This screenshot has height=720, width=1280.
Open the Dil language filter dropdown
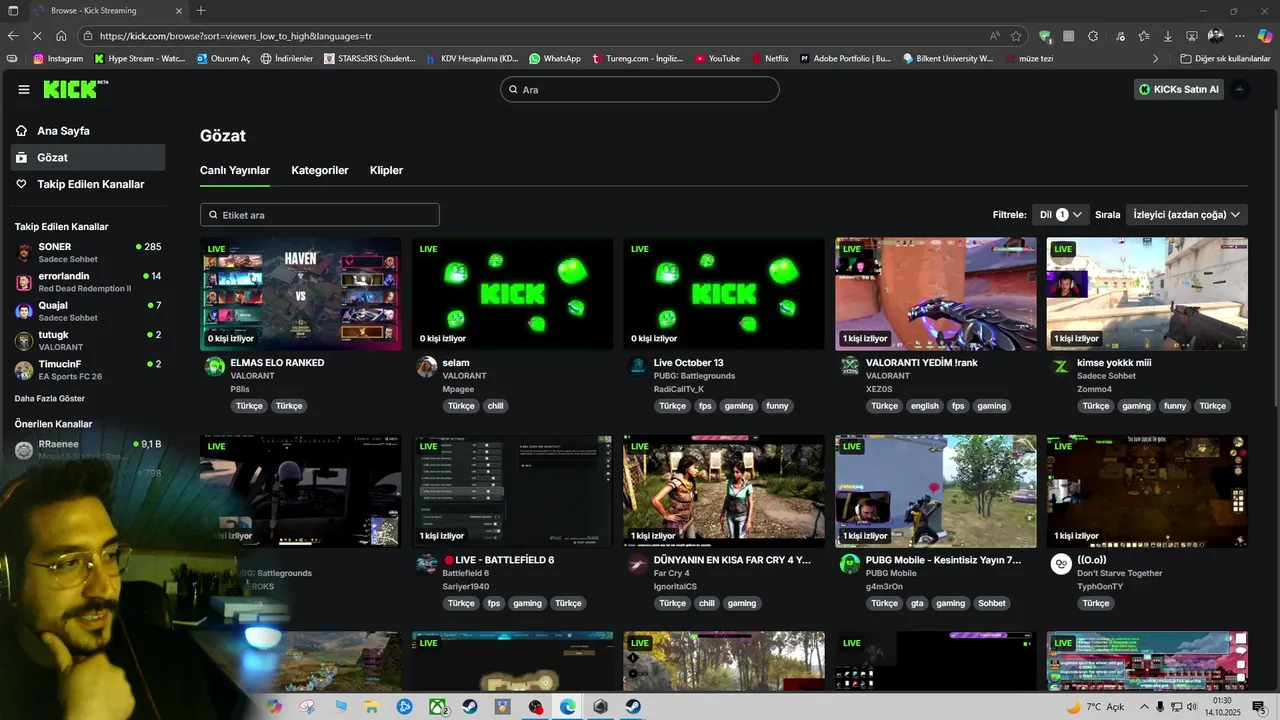(x=1061, y=214)
